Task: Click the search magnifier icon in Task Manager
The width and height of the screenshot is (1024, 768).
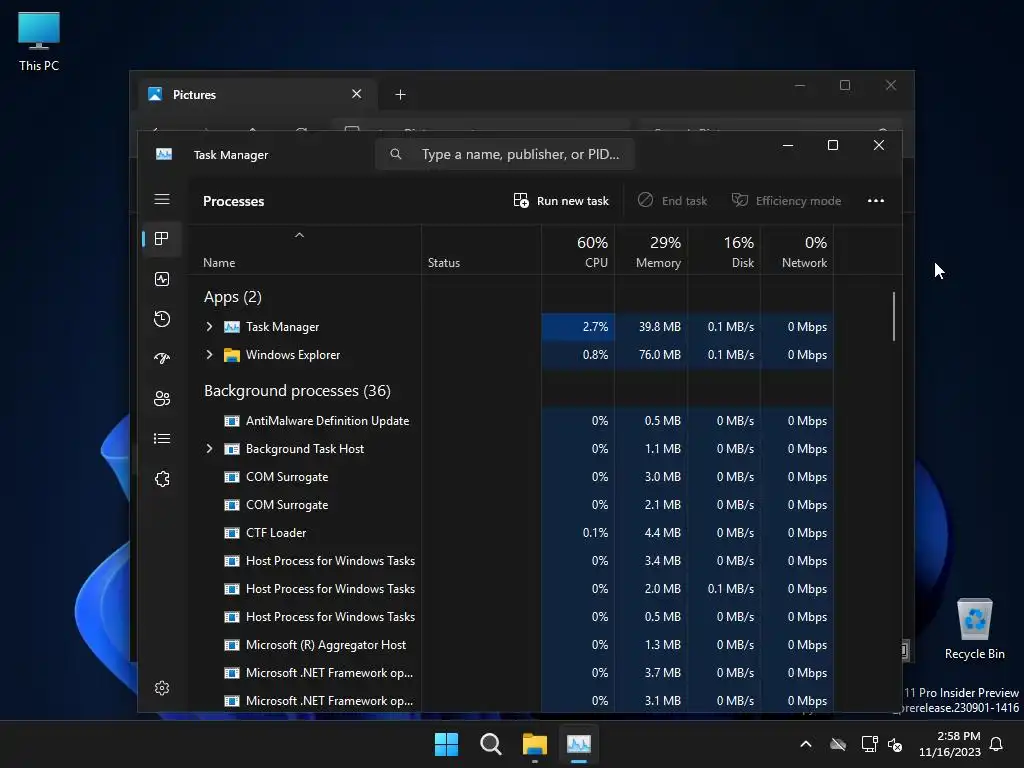Action: (x=396, y=154)
